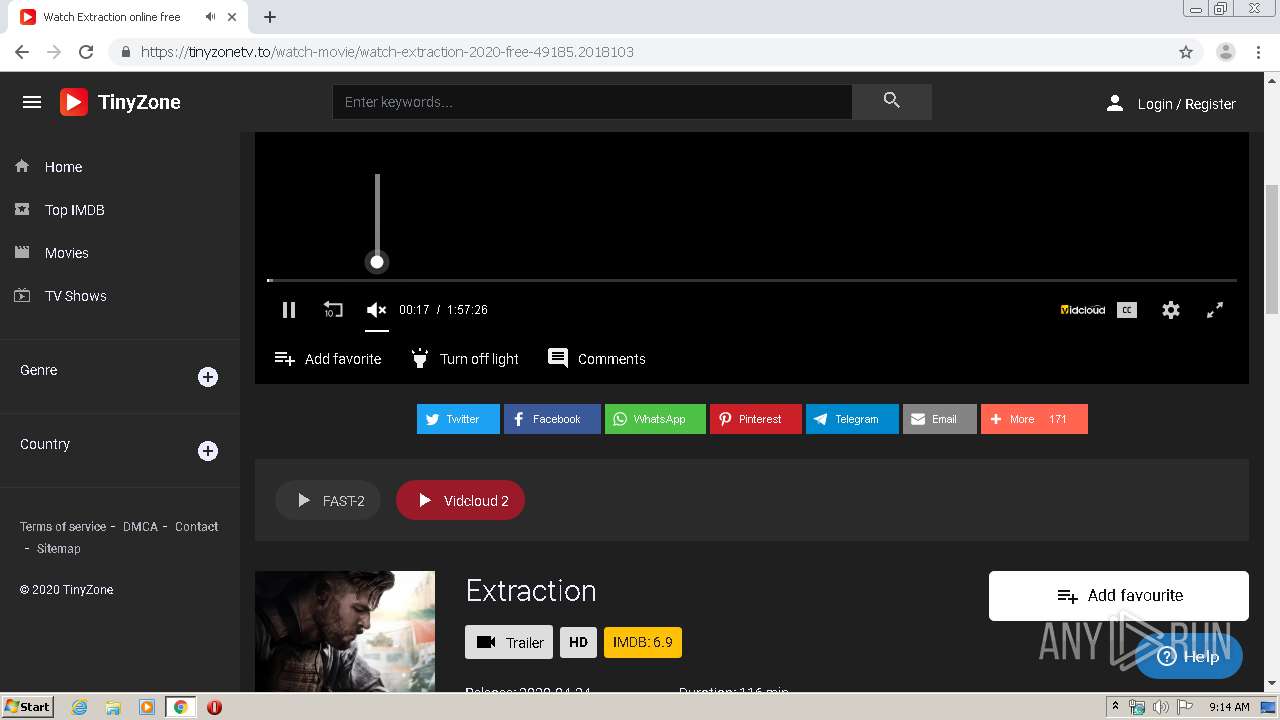Click the search magnifier button

(x=892, y=101)
